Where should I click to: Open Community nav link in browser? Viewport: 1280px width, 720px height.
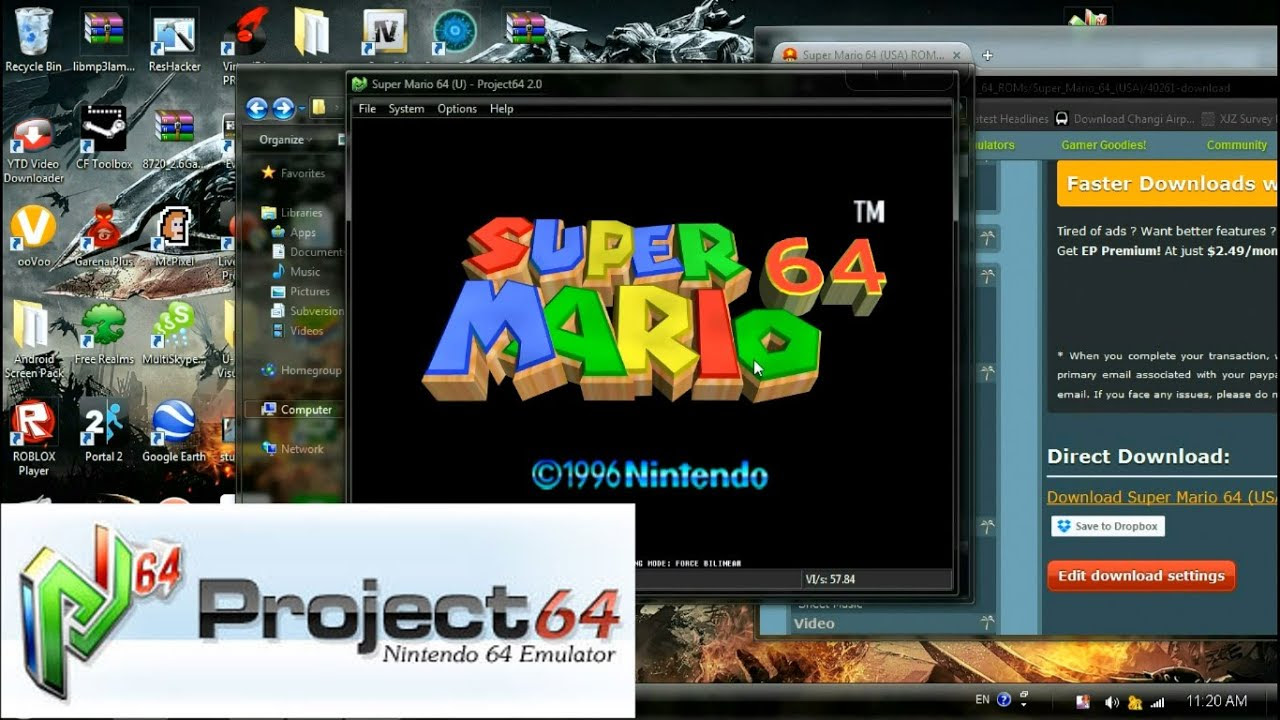click(x=1237, y=145)
